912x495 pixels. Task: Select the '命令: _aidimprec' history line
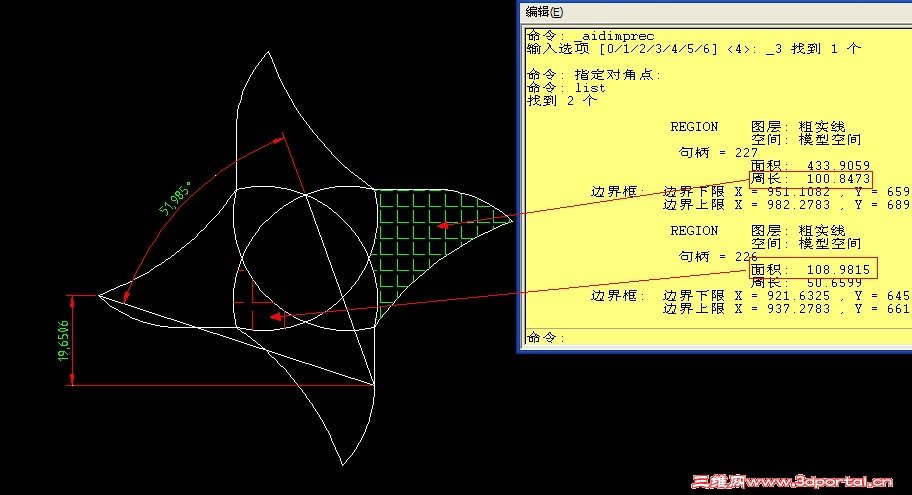point(590,36)
